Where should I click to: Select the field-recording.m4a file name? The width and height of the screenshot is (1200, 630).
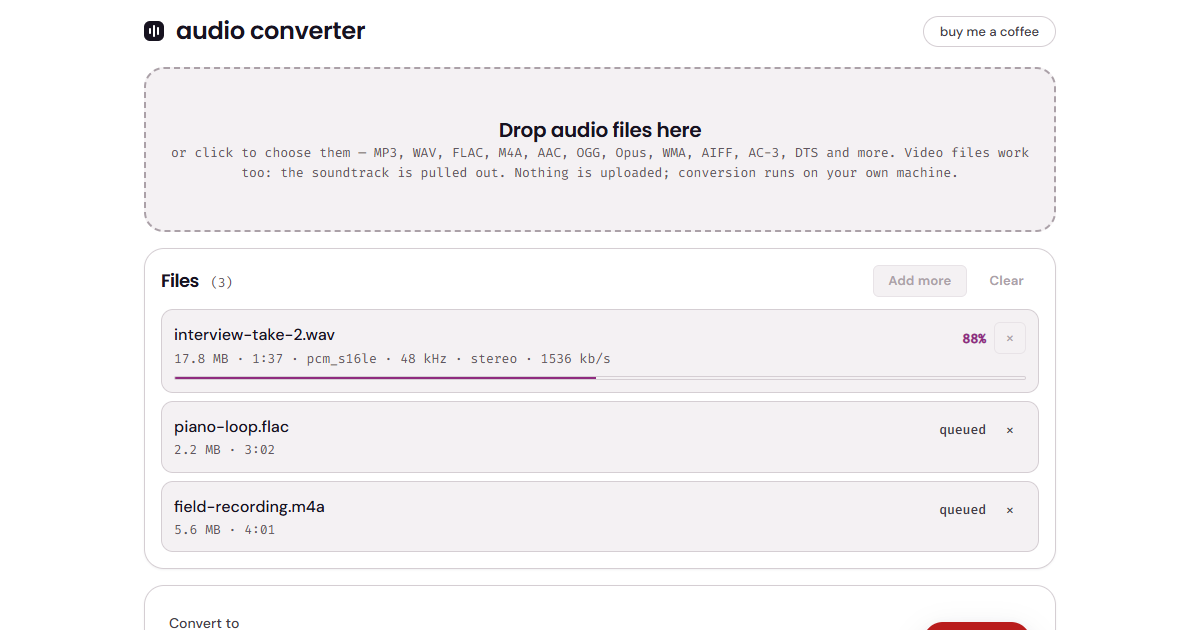coord(249,507)
